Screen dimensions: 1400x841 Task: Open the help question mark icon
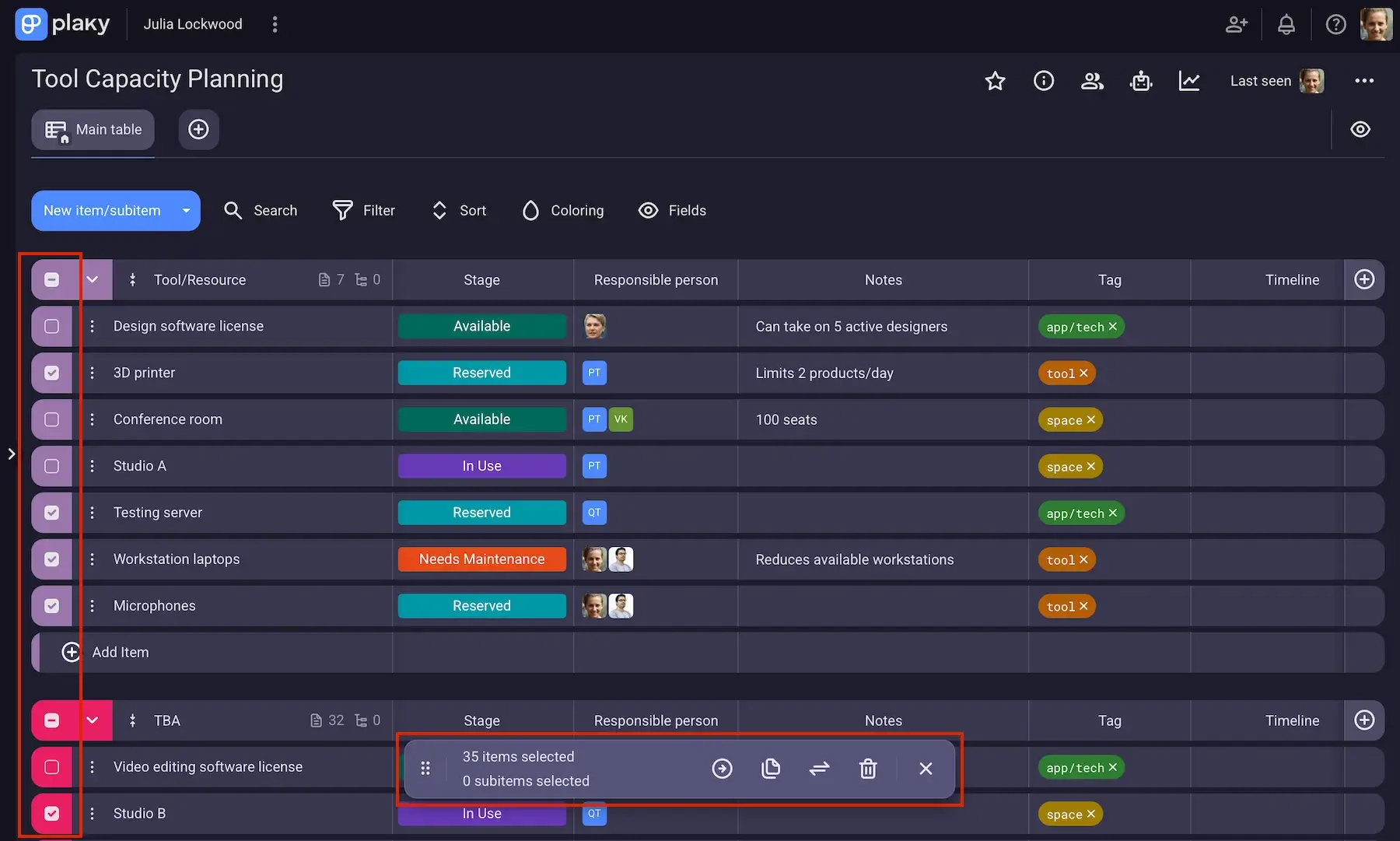click(x=1335, y=24)
